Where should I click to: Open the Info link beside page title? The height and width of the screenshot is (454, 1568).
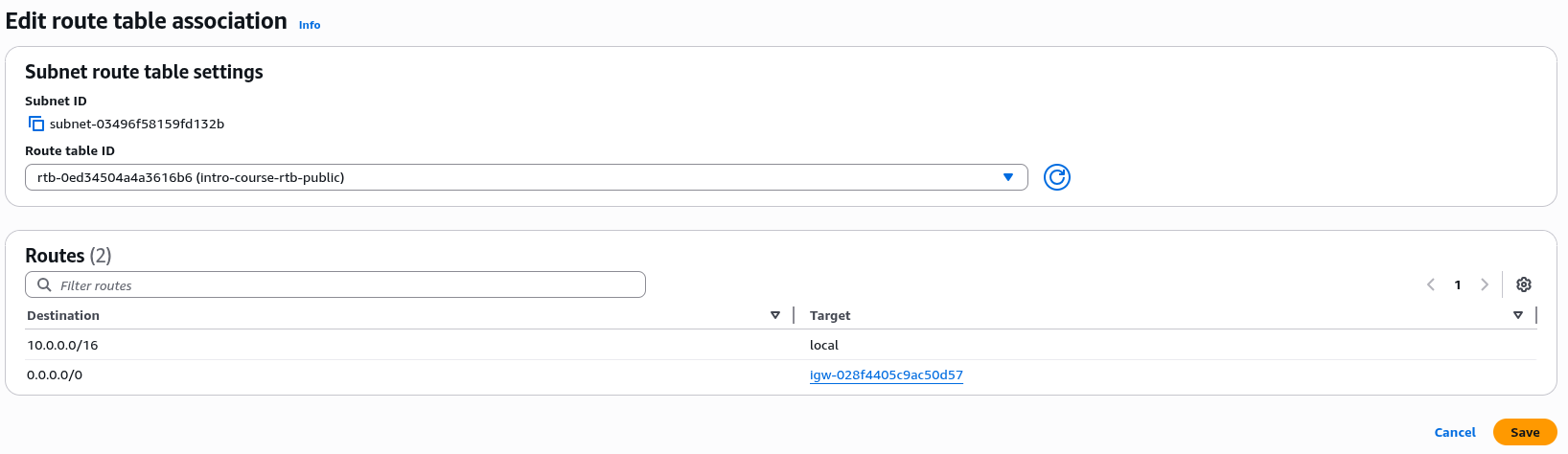[x=310, y=25]
